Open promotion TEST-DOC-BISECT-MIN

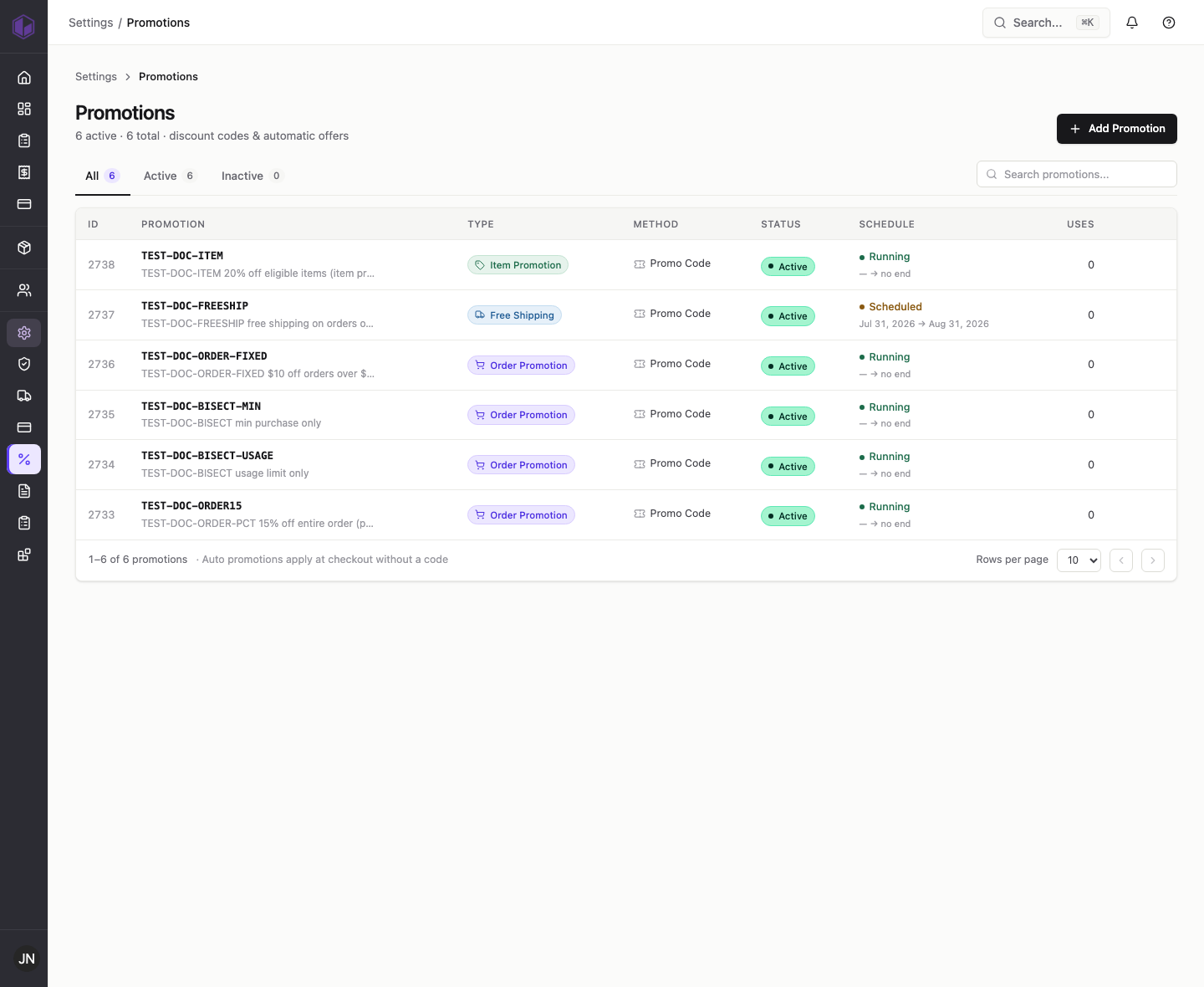point(201,407)
